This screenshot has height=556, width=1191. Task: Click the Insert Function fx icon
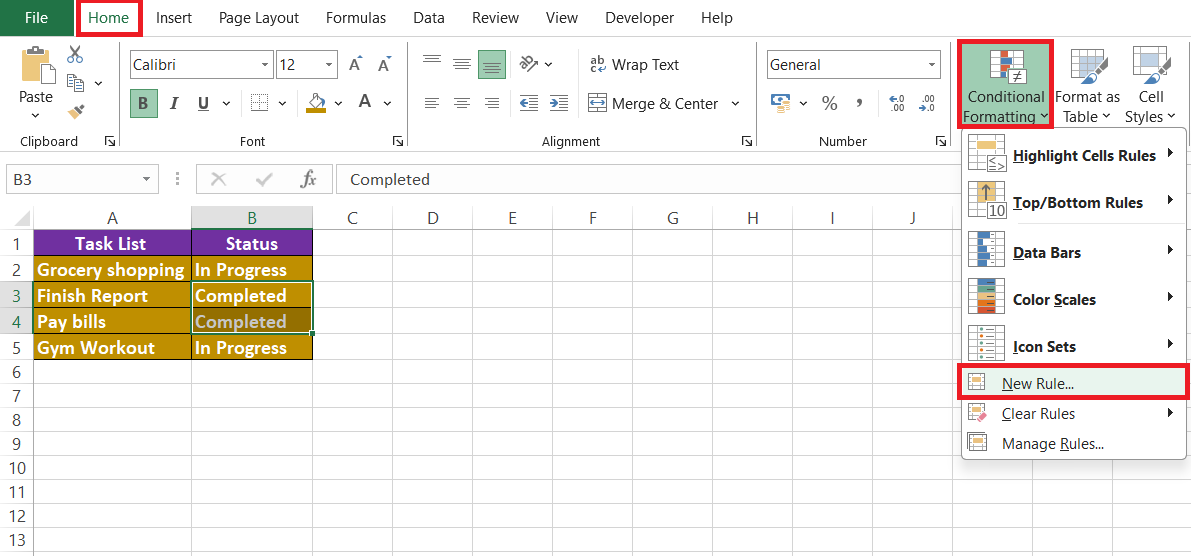pos(308,180)
